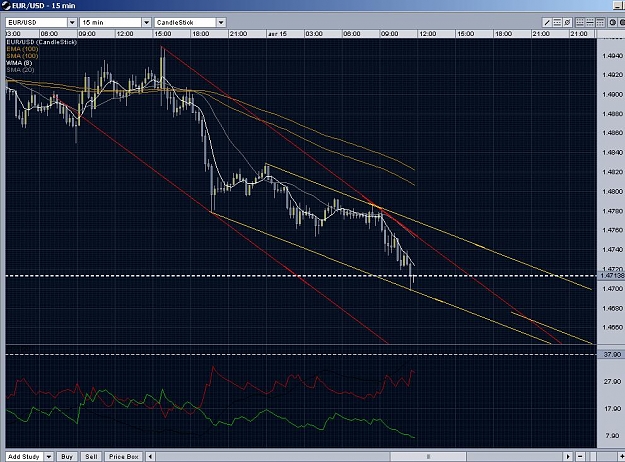The image size is (625, 462).
Task: Click the EMA (100) legend label
Action: click(x=22, y=49)
